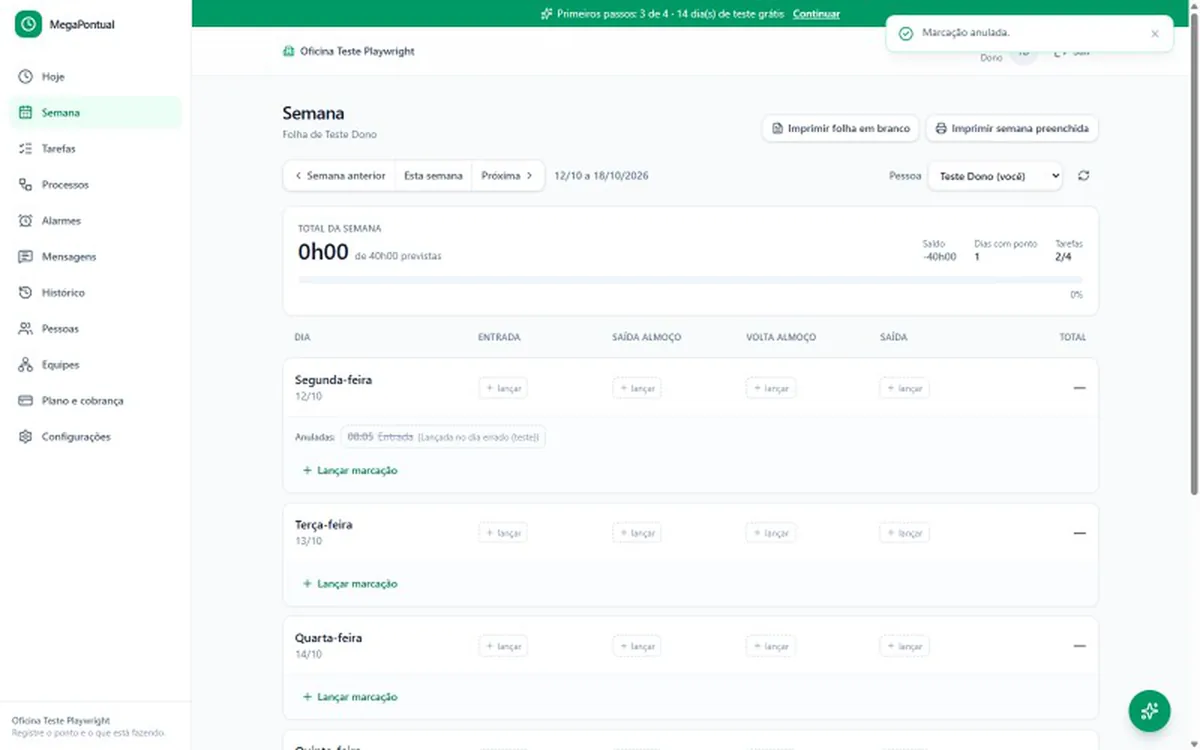Click Imprimir semana preenchida button
The image size is (1200, 750).
[1012, 129]
